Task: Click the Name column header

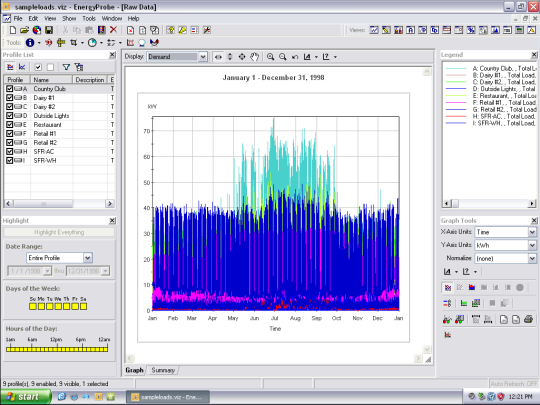Action: [x=51, y=80]
